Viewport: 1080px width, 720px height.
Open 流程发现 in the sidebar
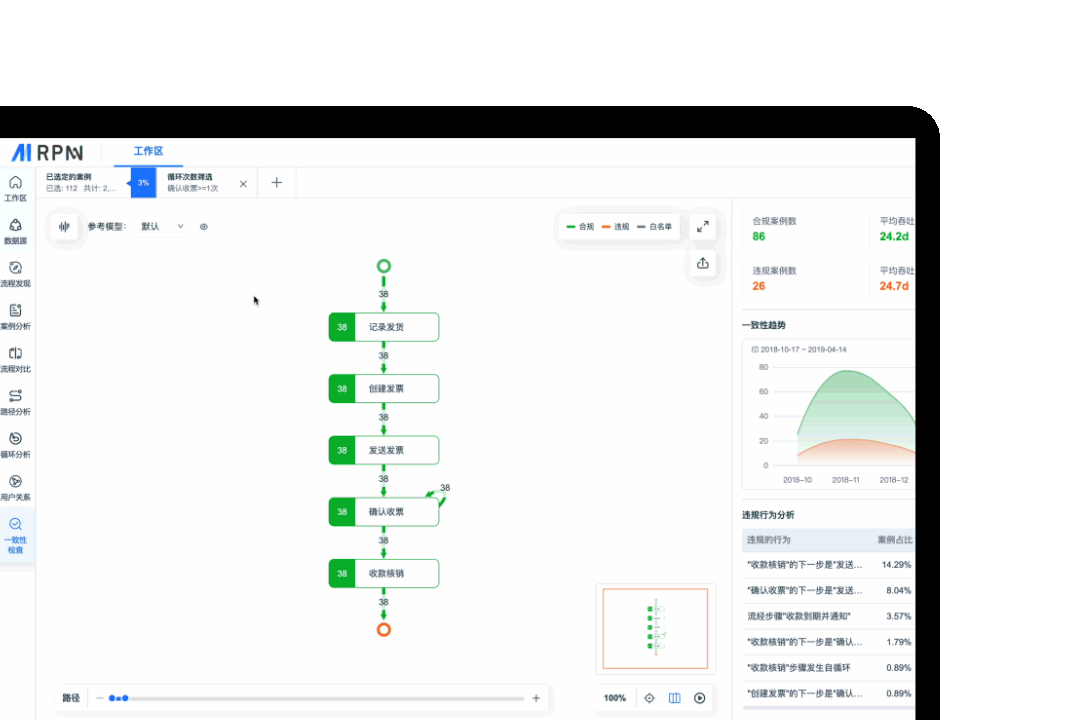[x=15, y=274]
